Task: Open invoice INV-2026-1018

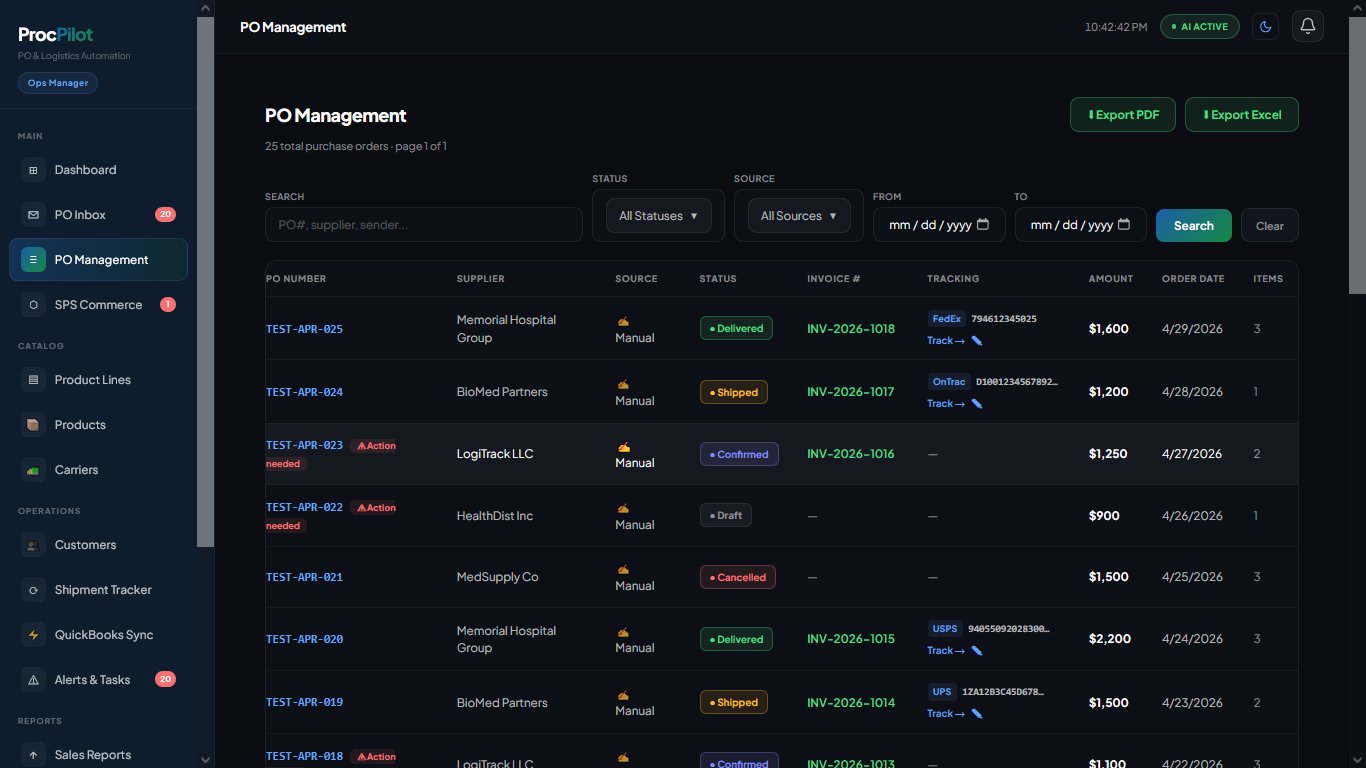Action: pos(851,329)
